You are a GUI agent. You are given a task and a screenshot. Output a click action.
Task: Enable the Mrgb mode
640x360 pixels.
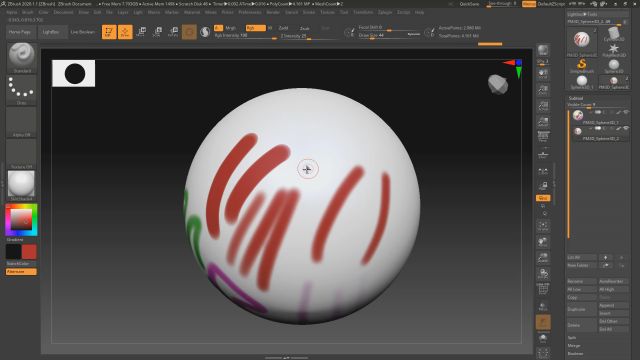(231, 28)
